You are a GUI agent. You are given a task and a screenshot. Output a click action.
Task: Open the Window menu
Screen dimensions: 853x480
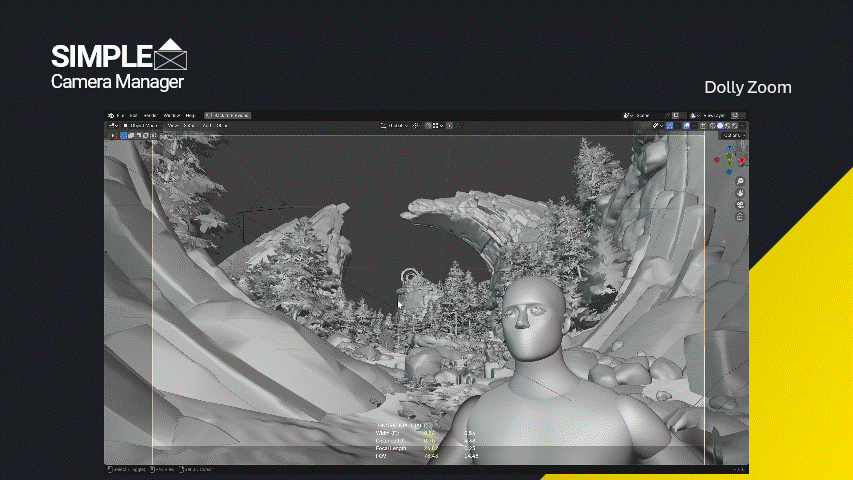click(172, 115)
